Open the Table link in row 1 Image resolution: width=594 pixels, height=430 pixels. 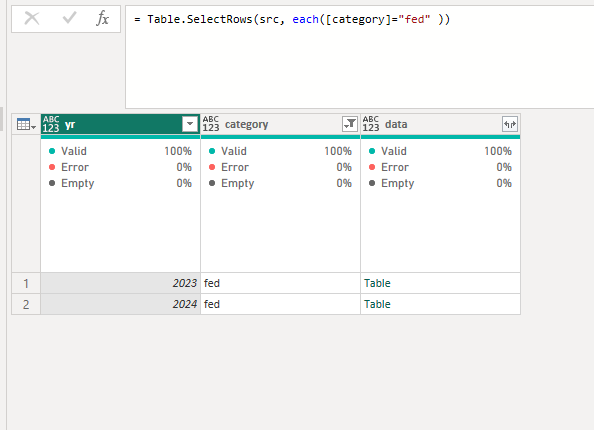point(377,283)
